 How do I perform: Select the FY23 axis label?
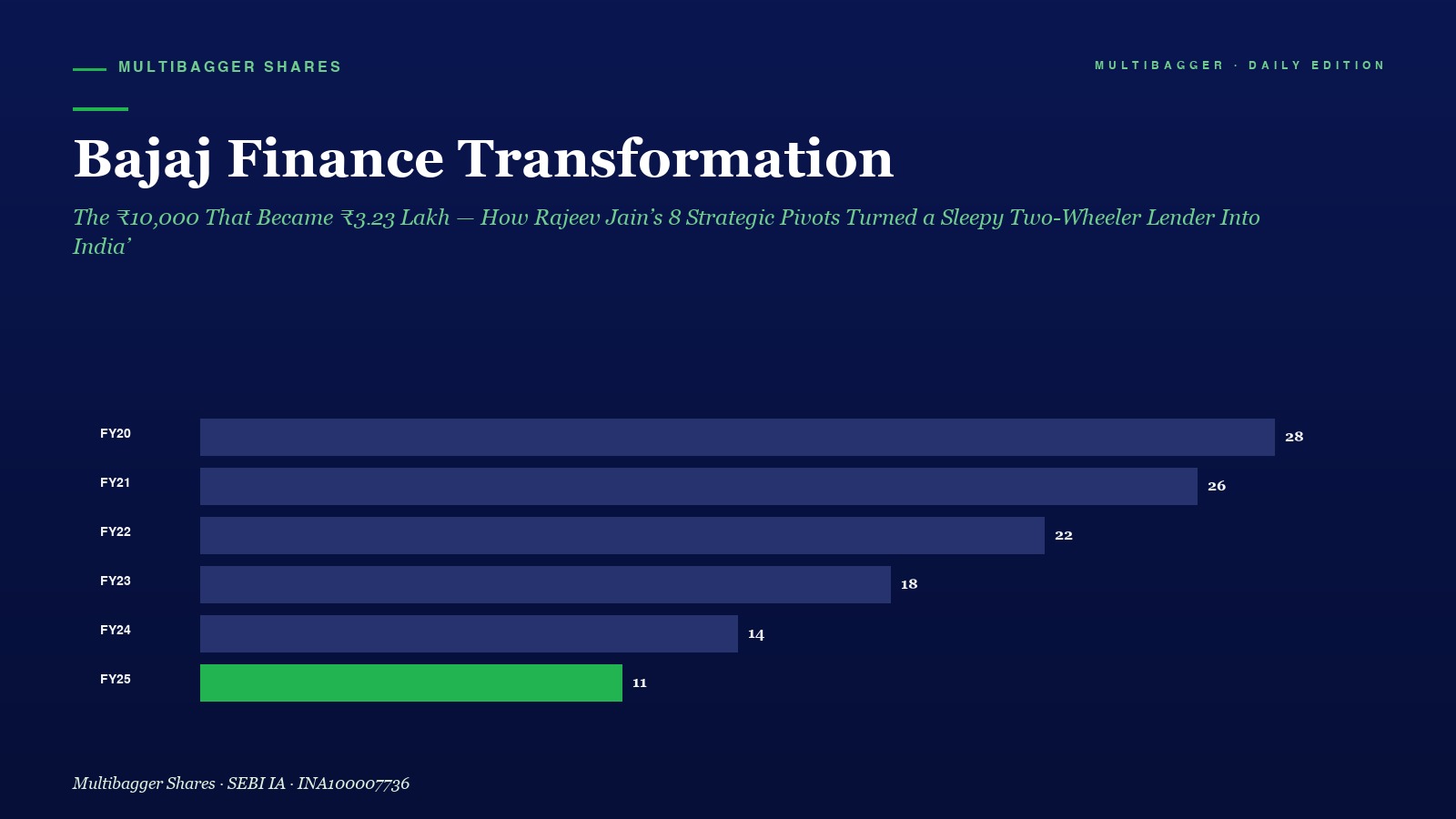(116, 581)
